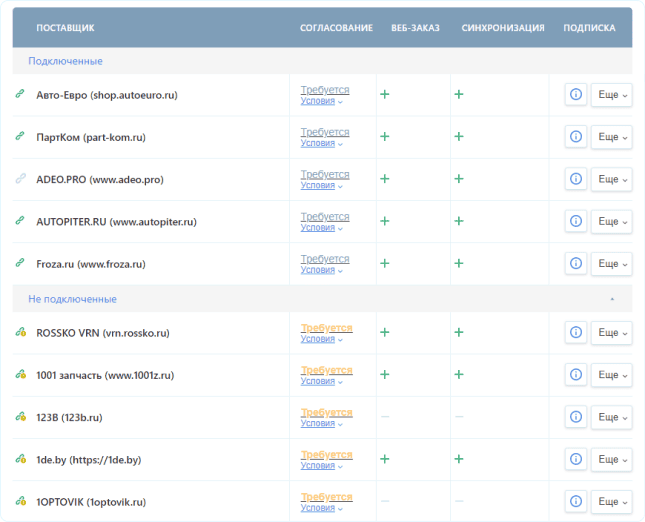The height and width of the screenshot is (522, 645).
Task: Open Еще dropdown for 1001 запчасть
Action: 611,375
